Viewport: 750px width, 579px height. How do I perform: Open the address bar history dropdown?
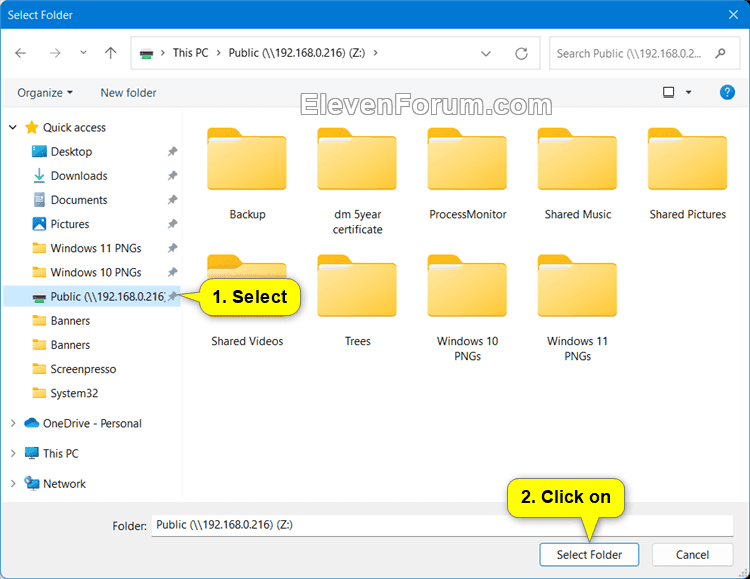tap(486, 54)
